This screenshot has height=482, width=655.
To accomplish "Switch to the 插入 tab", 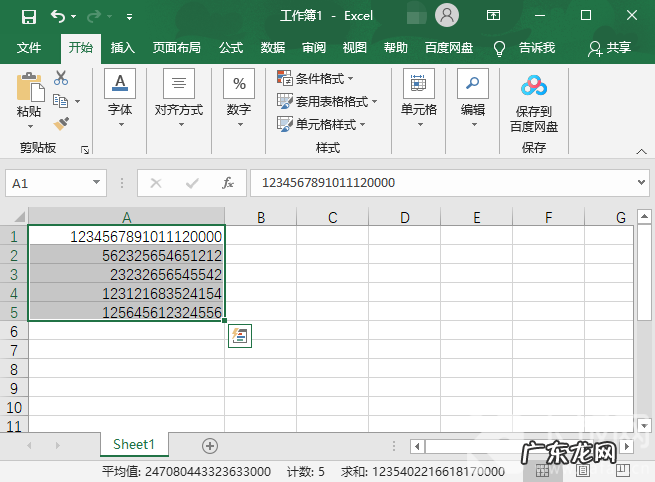I will tap(122, 48).
